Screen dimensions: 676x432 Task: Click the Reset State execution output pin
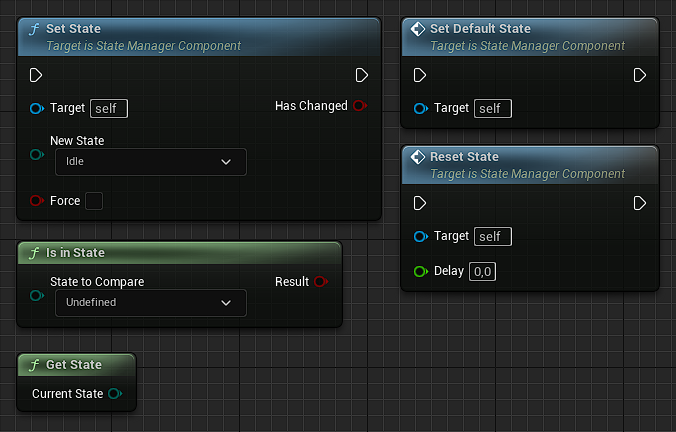640,203
